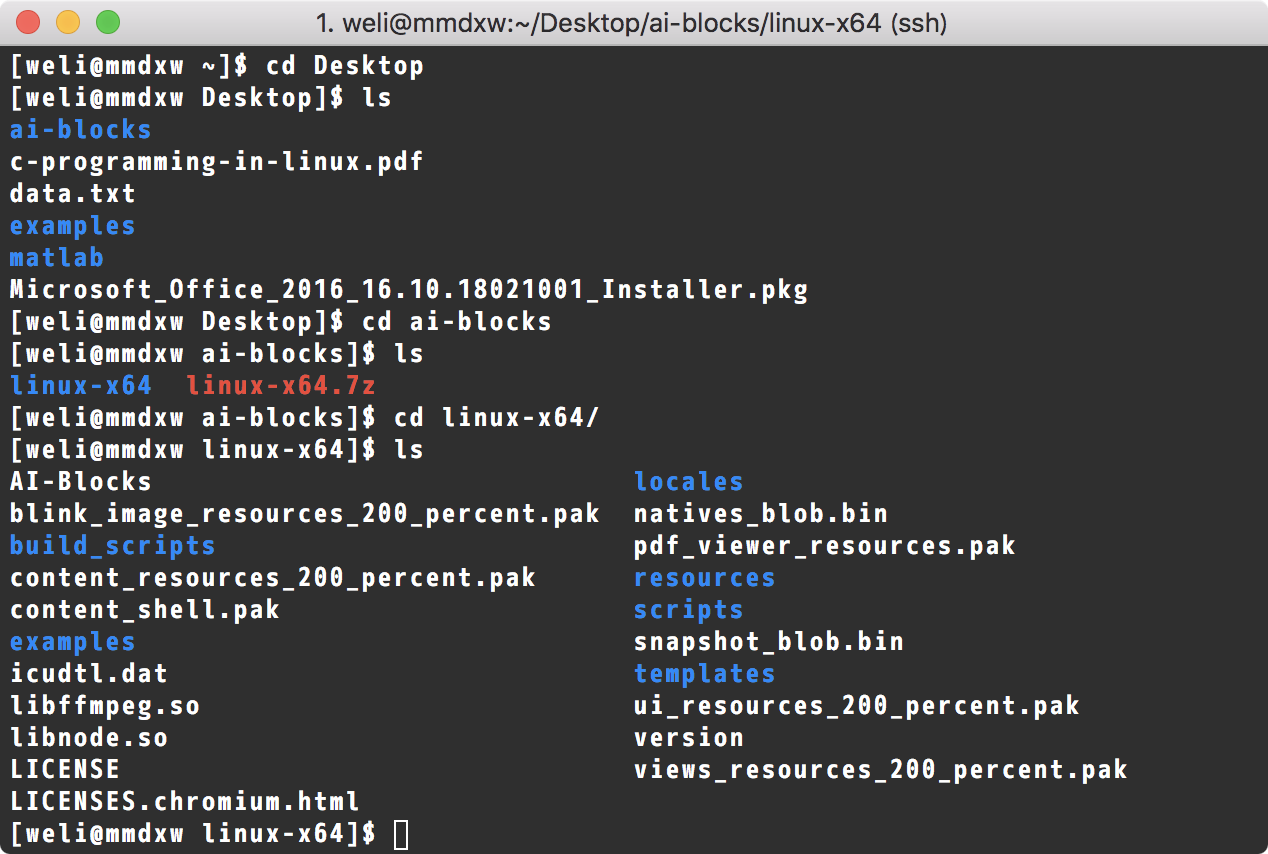
Task: Click the content_shell.pak file name
Action: click(x=145, y=609)
